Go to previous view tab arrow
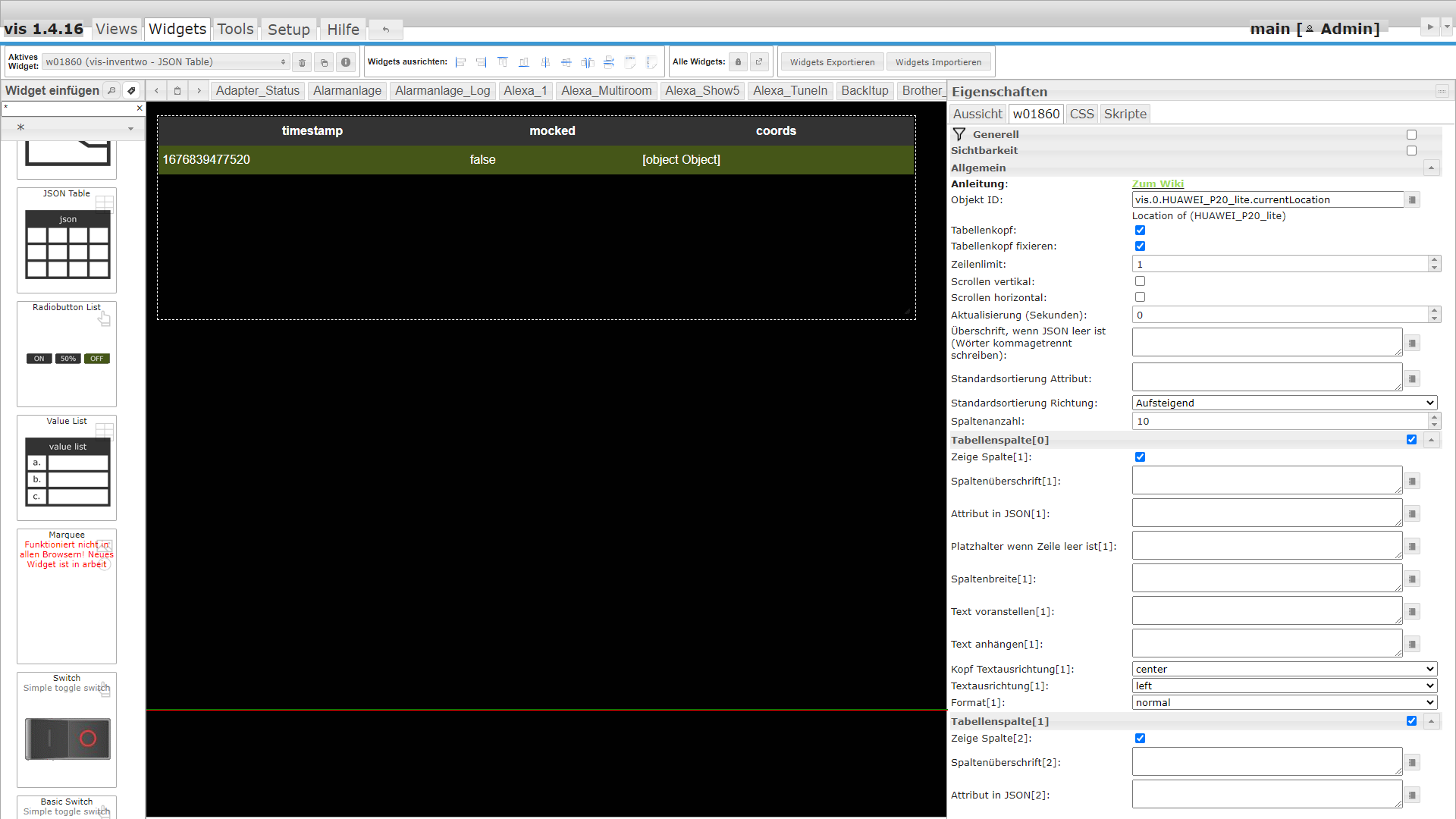 coord(156,90)
